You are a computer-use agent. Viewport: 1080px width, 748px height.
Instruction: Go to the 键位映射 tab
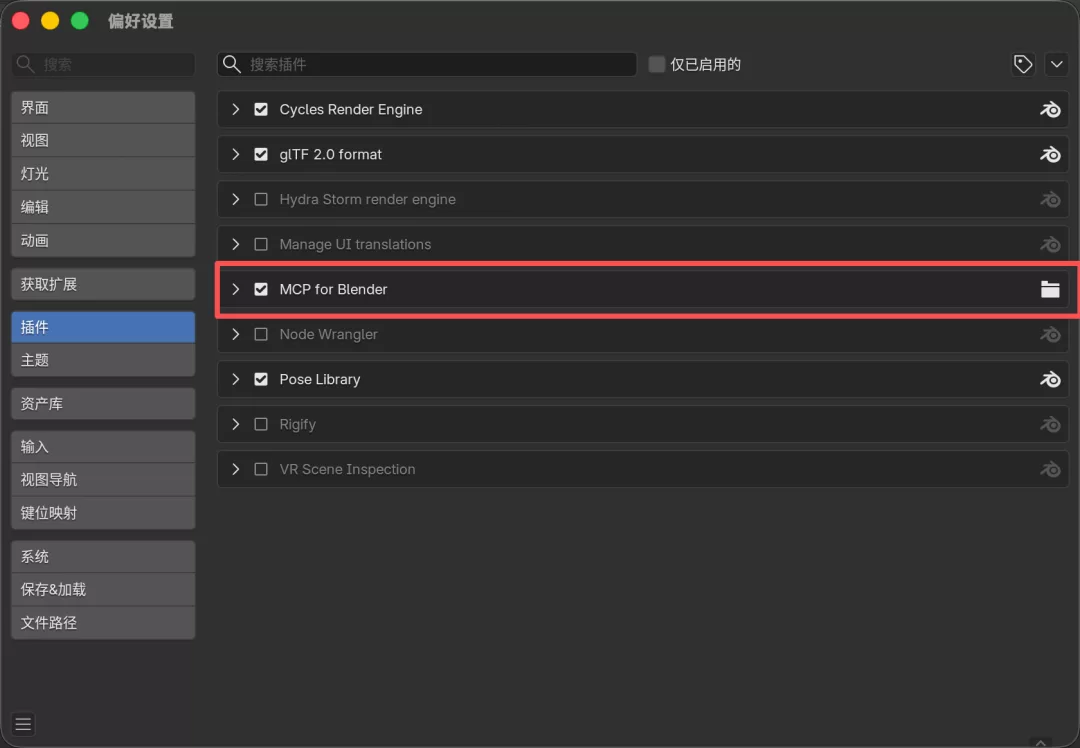[x=103, y=513]
